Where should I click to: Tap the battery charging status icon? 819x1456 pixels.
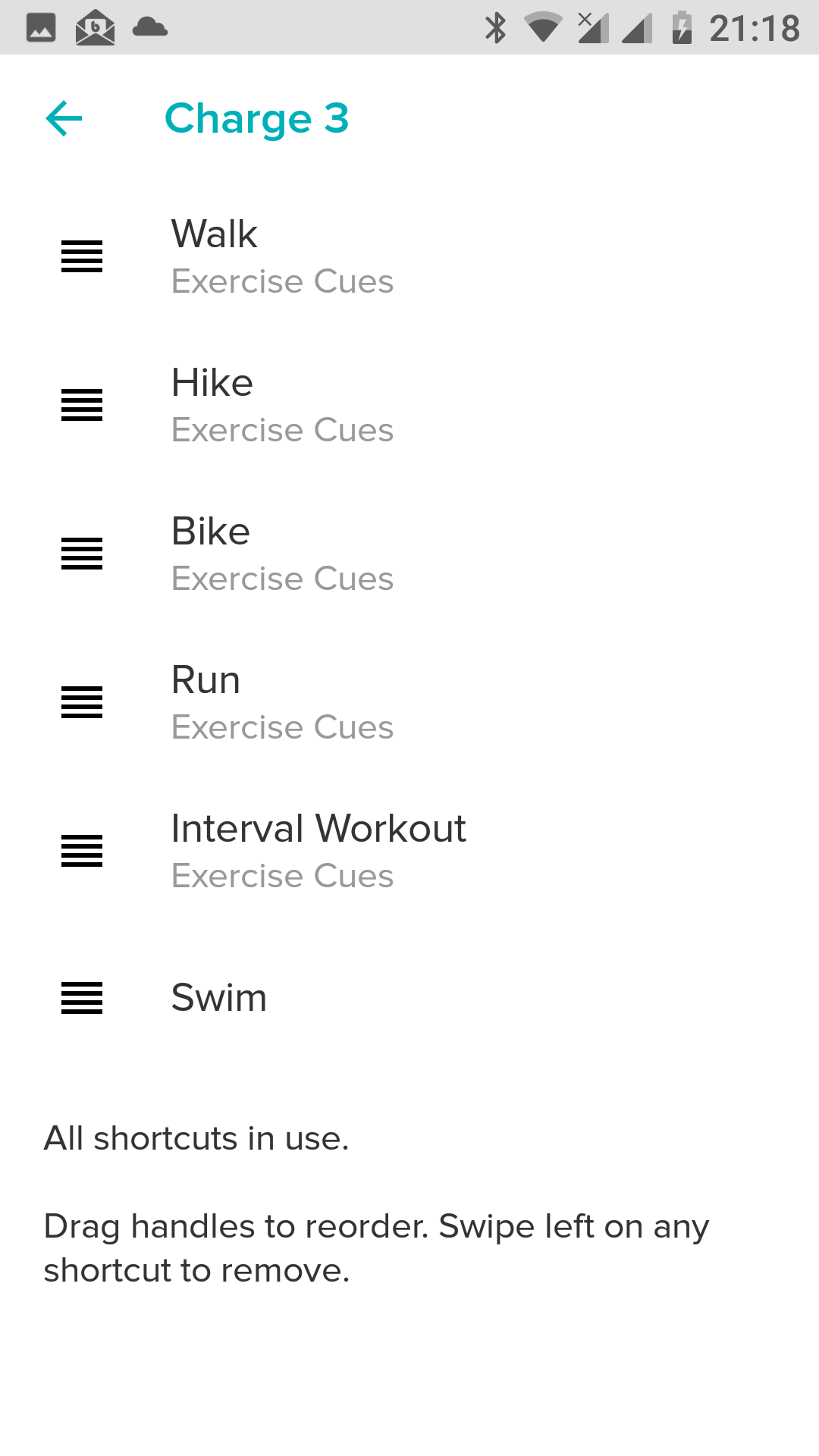pos(682,28)
